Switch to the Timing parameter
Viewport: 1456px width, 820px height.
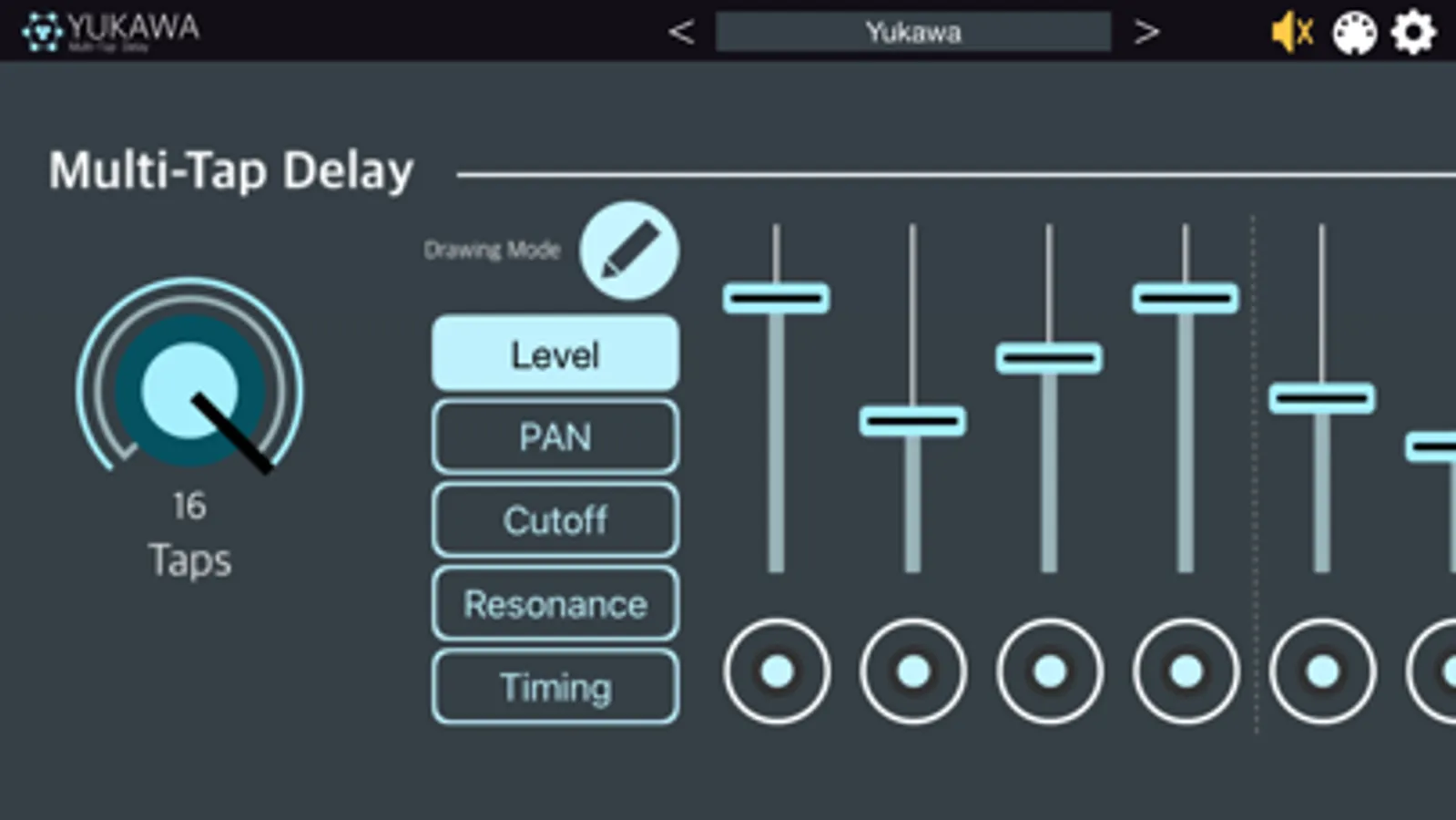(x=555, y=687)
